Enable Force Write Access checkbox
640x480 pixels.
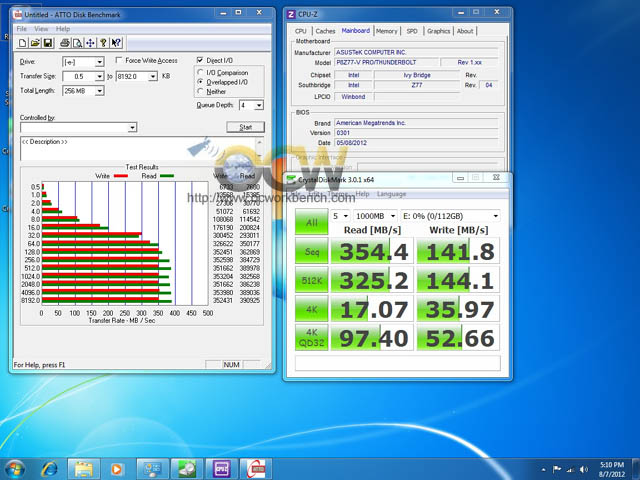point(119,60)
